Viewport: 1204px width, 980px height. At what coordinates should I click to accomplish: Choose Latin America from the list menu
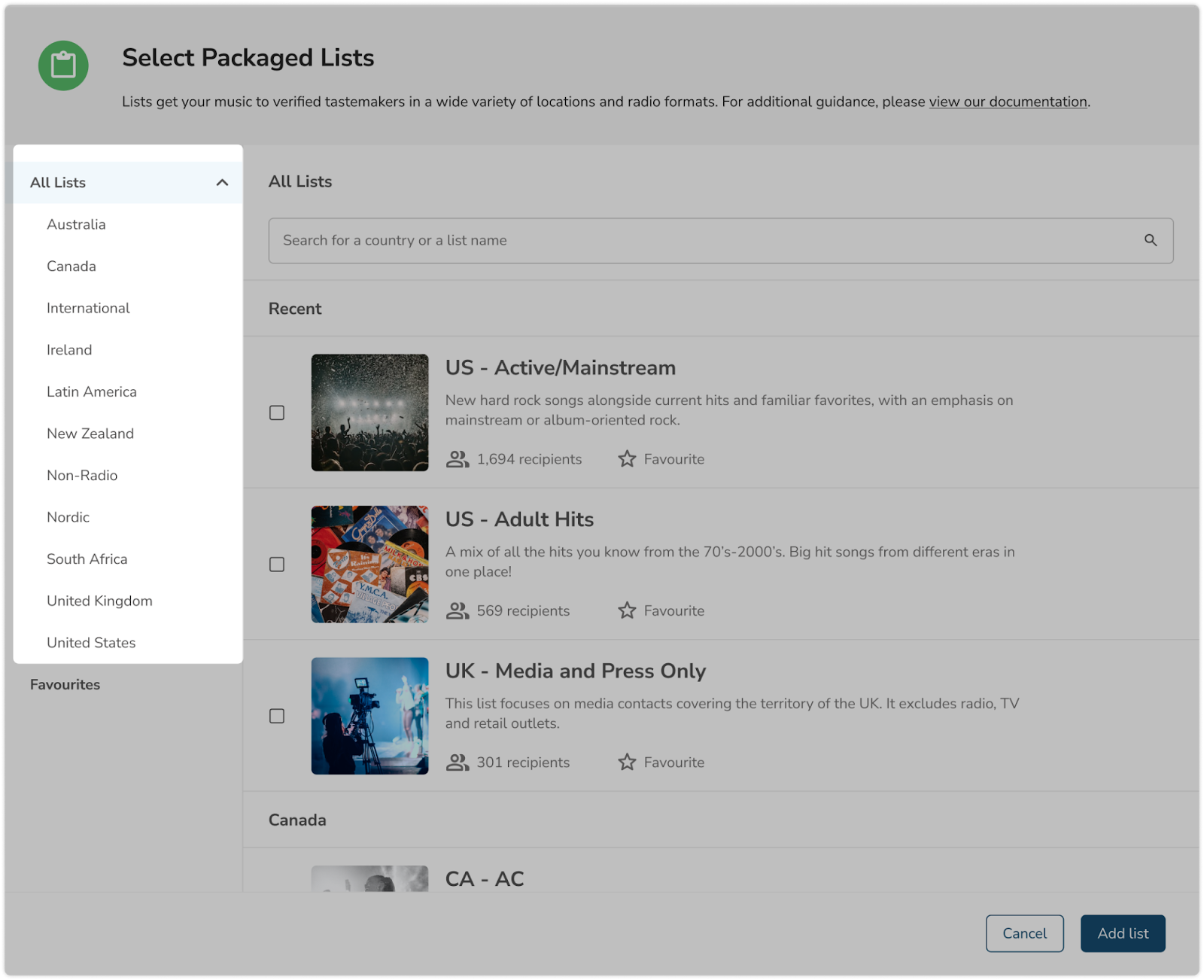[92, 391]
